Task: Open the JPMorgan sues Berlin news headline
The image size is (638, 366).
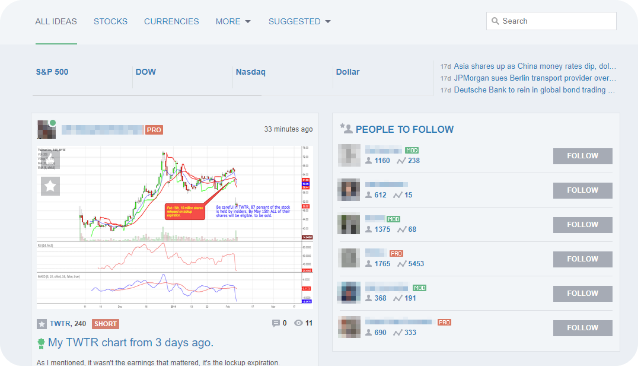Action: [x=535, y=78]
